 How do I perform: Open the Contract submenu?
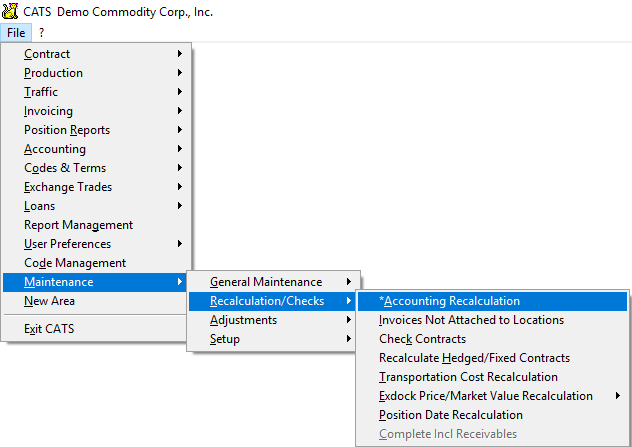coord(94,54)
